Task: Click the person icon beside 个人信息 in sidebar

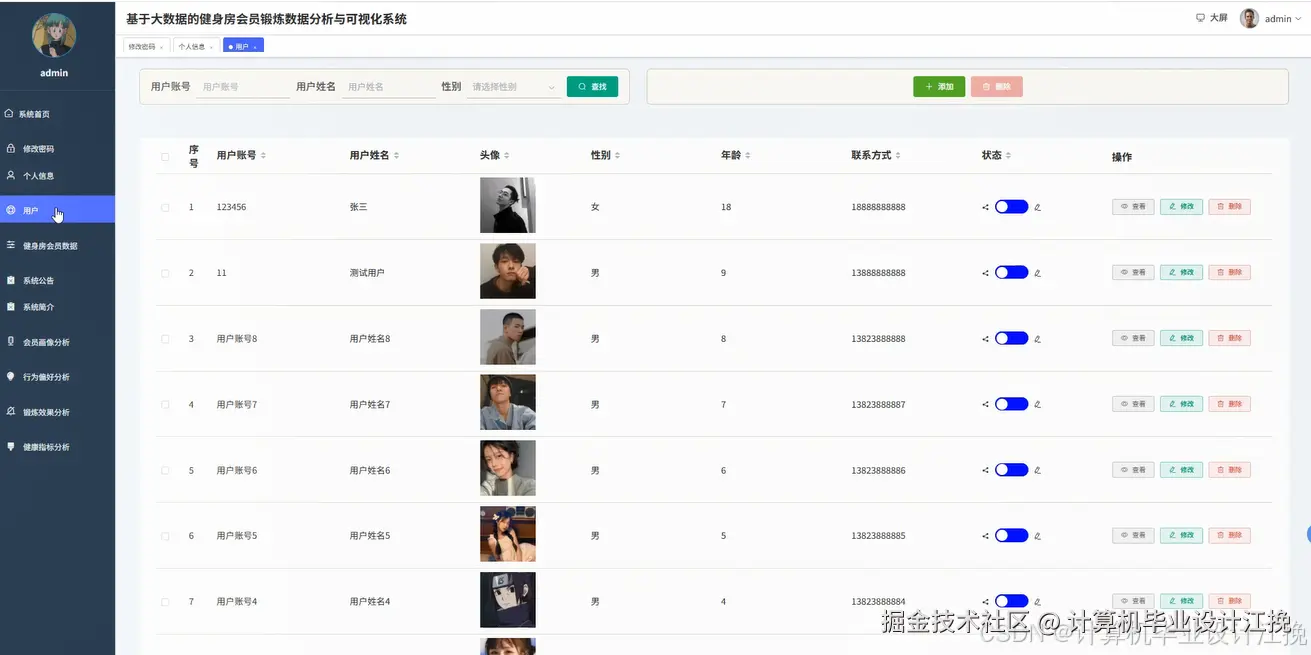Action: tap(10, 175)
